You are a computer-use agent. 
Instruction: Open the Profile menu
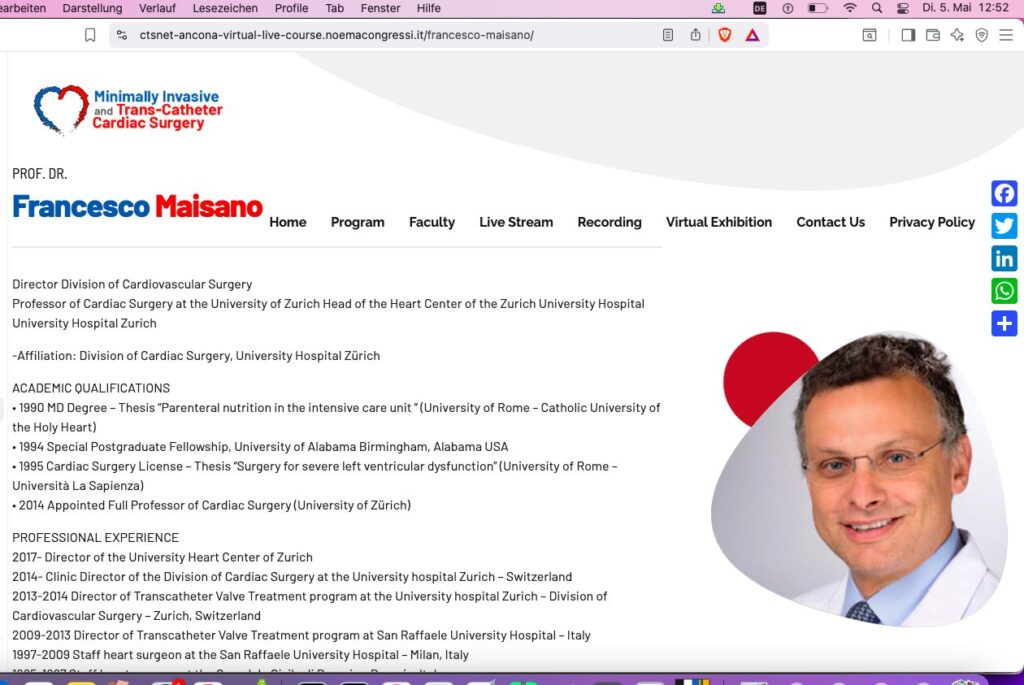(291, 8)
